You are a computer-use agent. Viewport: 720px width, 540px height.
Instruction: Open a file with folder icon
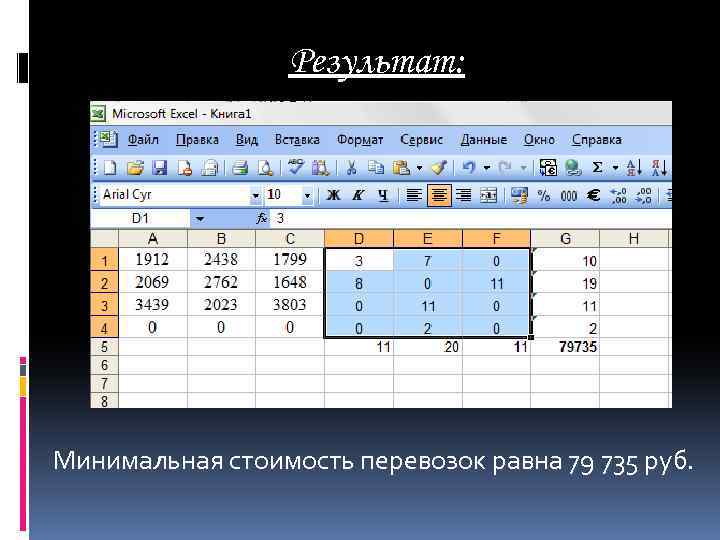tap(135, 168)
